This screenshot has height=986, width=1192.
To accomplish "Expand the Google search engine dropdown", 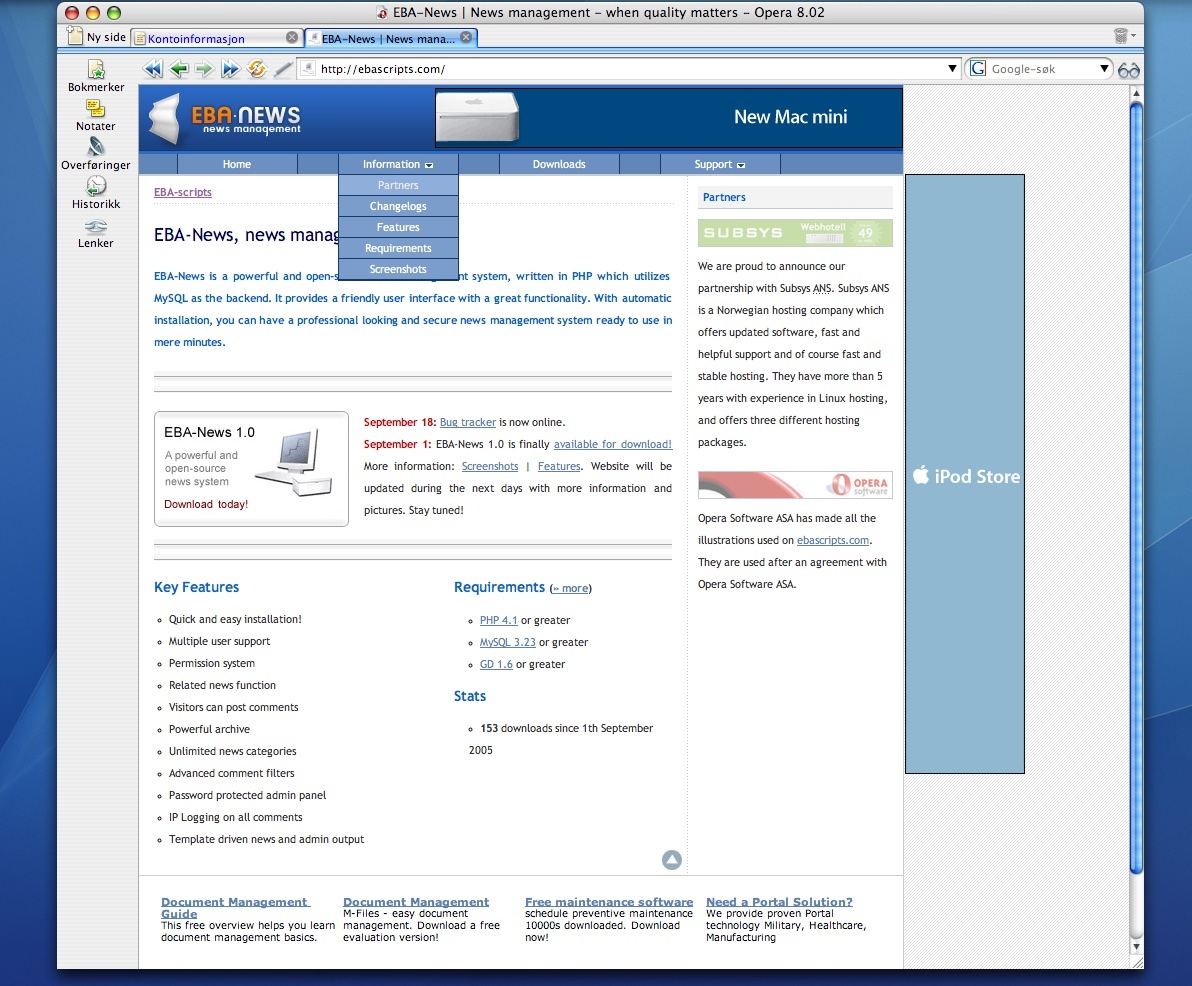I will pos(1105,68).
